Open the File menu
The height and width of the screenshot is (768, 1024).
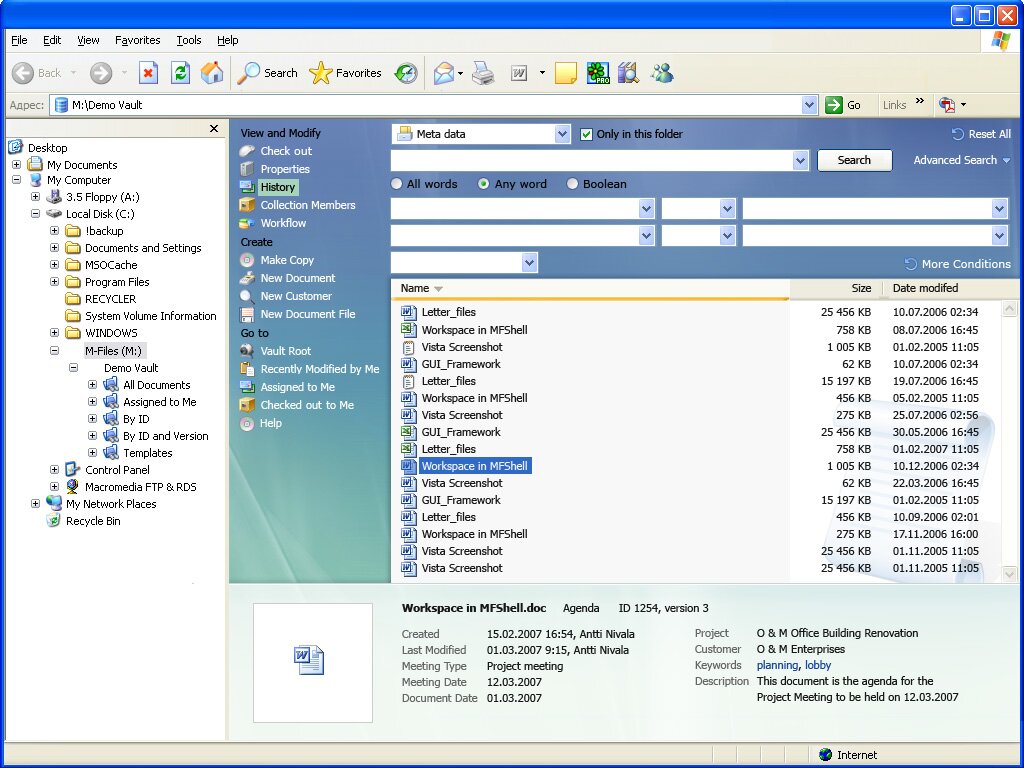(19, 40)
